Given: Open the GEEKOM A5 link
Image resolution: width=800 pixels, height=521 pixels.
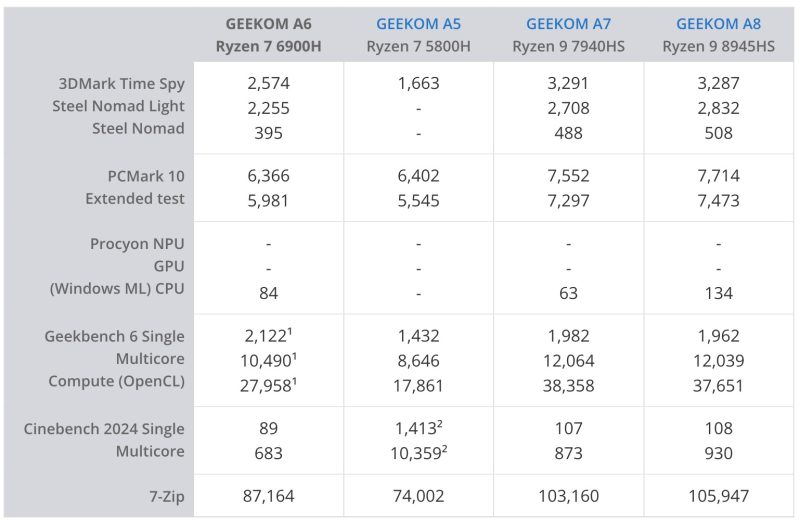Looking at the screenshot, I should [x=418, y=24].
